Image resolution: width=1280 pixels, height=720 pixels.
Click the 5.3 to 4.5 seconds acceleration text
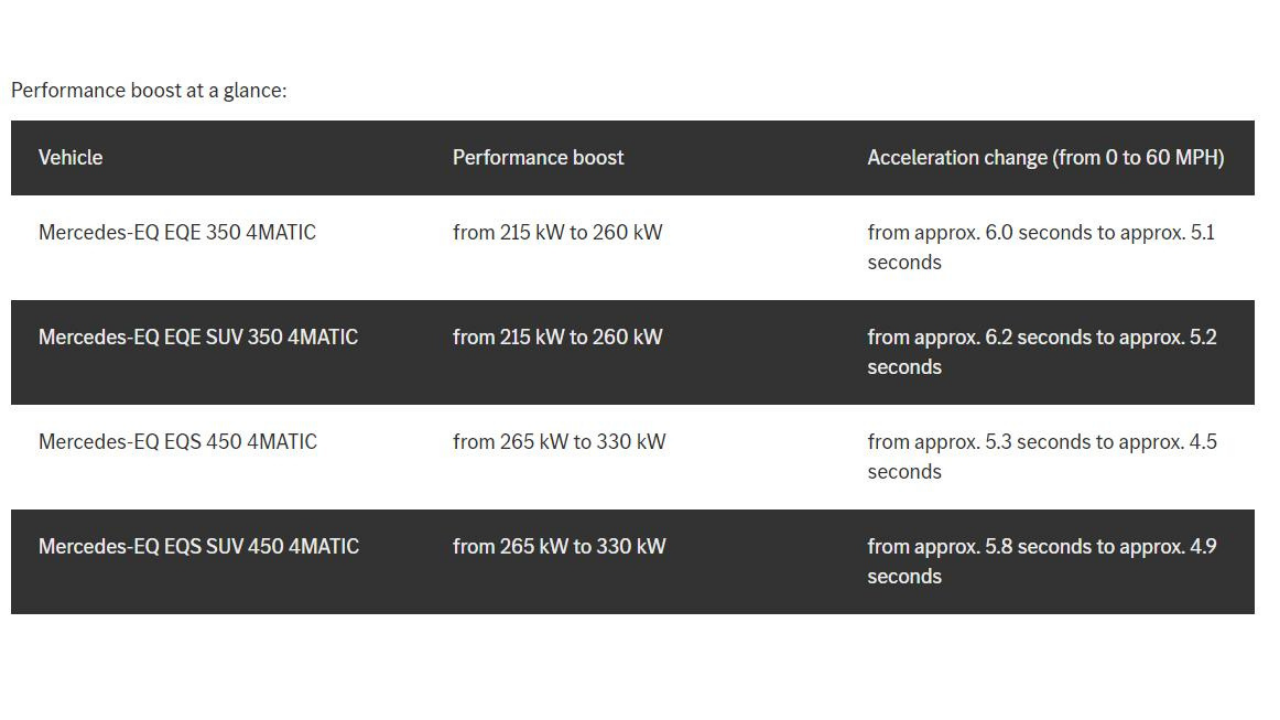click(x=1042, y=457)
